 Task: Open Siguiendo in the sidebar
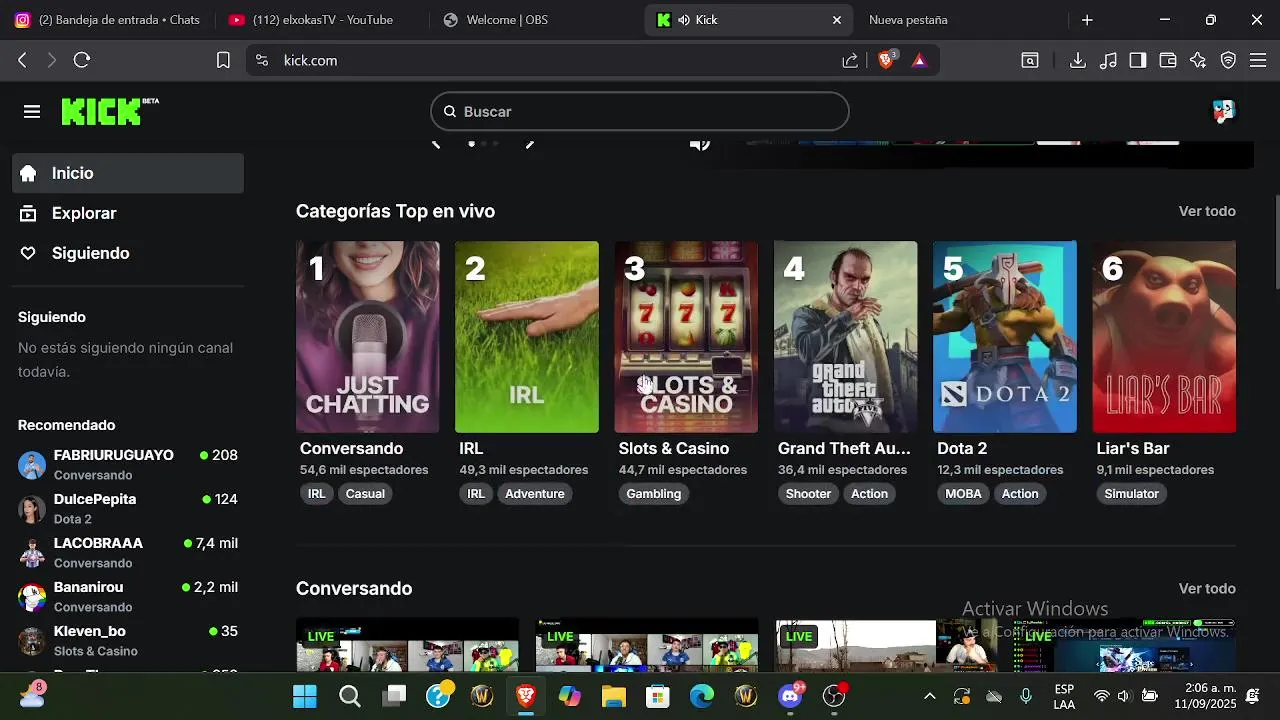[128, 253]
